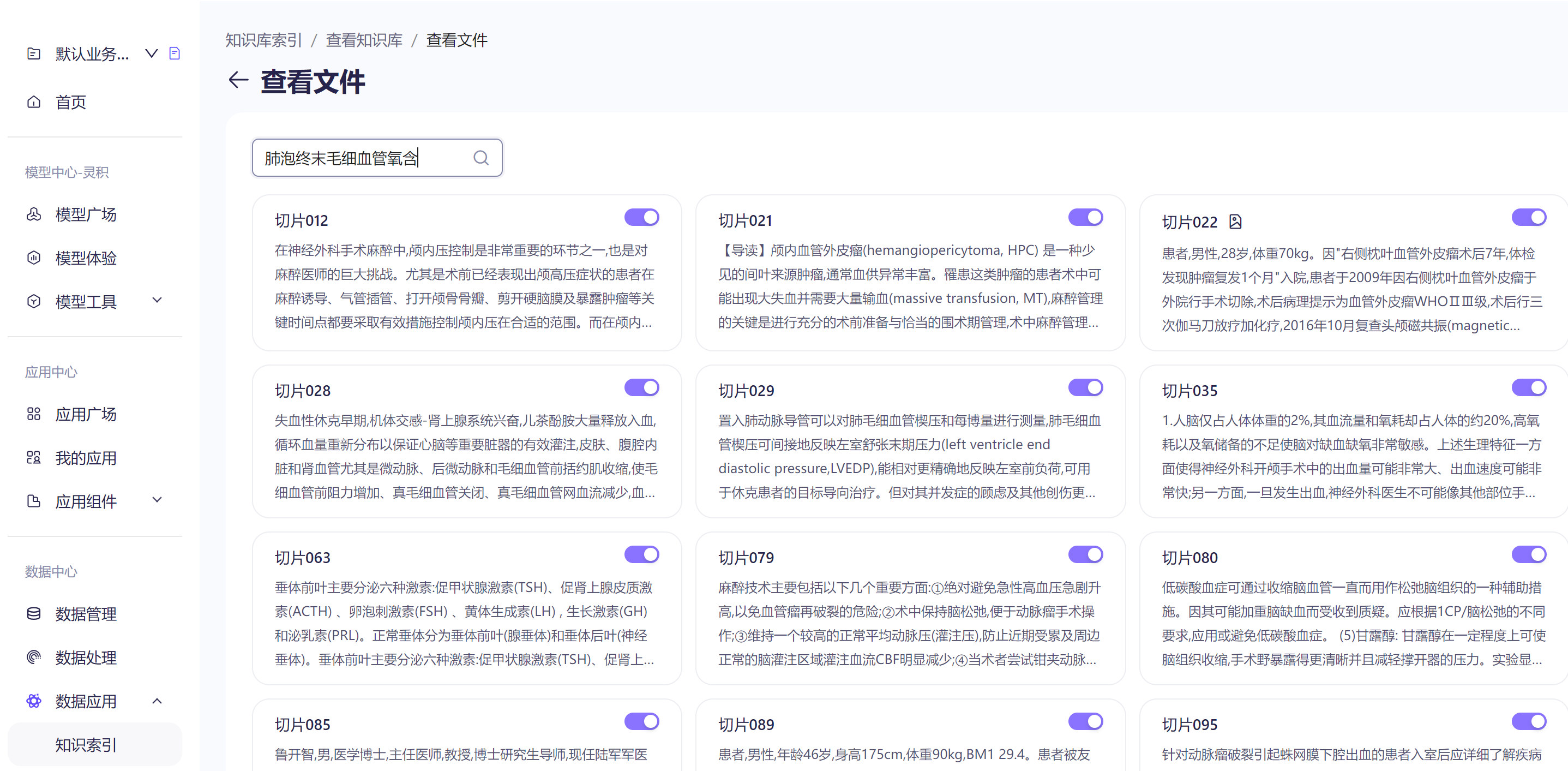Click the 切片028 title
Viewport: 1568px width, 771px height.
click(x=303, y=390)
